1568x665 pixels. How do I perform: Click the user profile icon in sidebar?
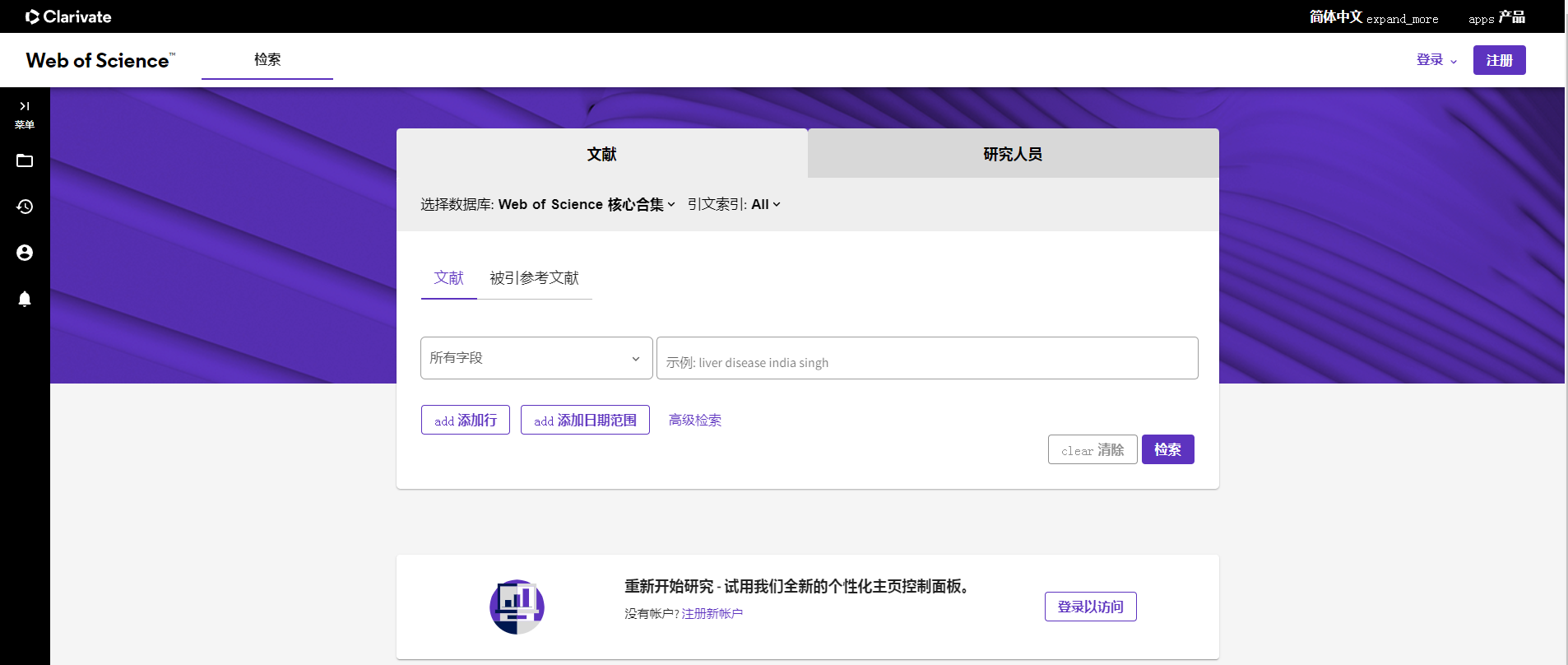(x=25, y=253)
